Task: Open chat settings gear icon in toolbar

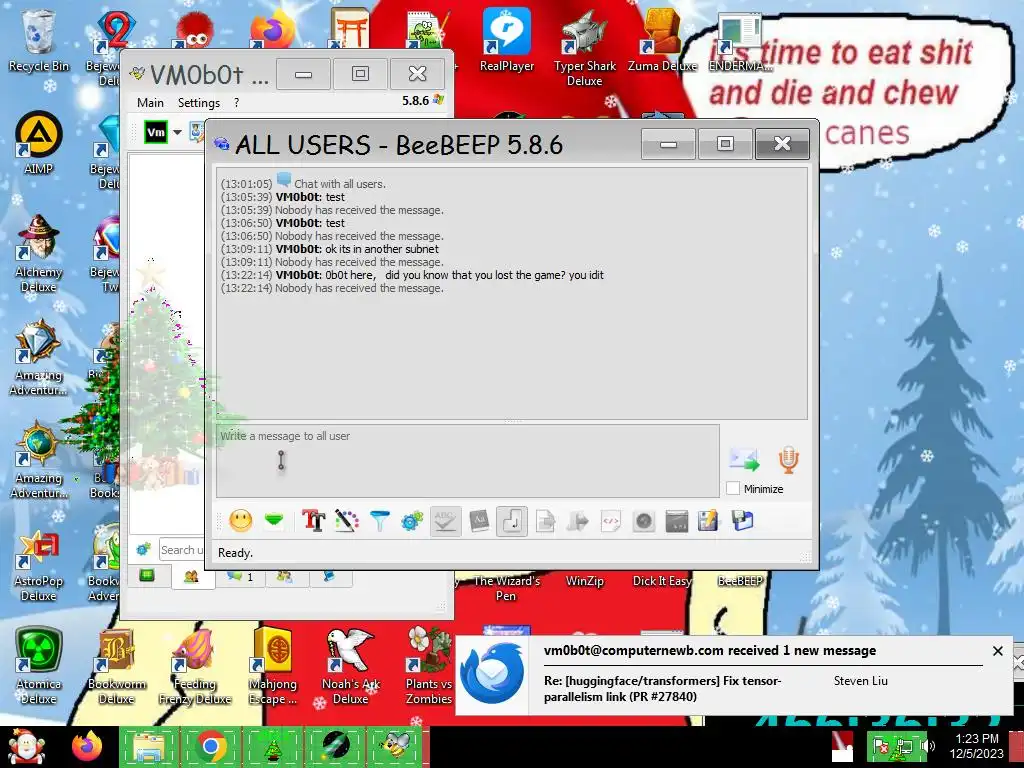Action: [412, 521]
